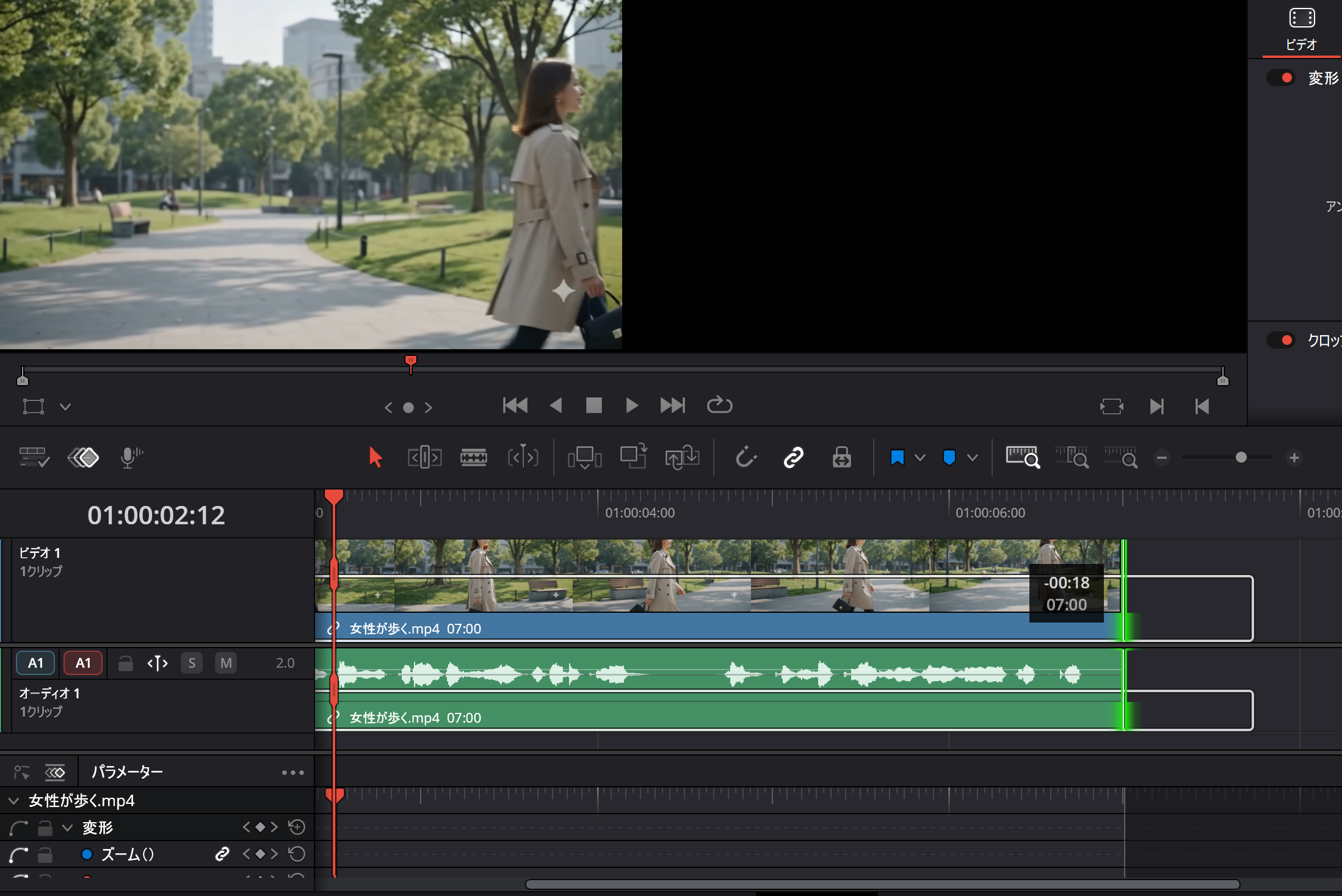Click the timeline zoom slider handle
This screenshot has height=896, width=1342.
[x=1241, y=457]
